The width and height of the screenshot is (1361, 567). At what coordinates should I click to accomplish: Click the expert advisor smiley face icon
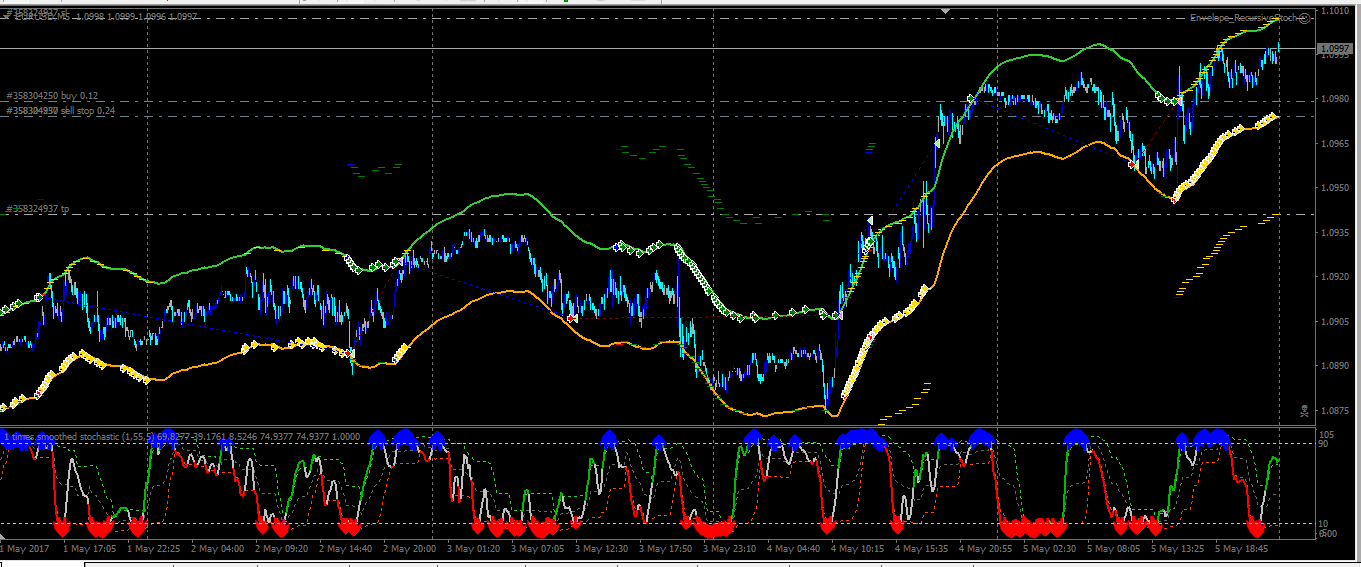tap(1304, 18)
